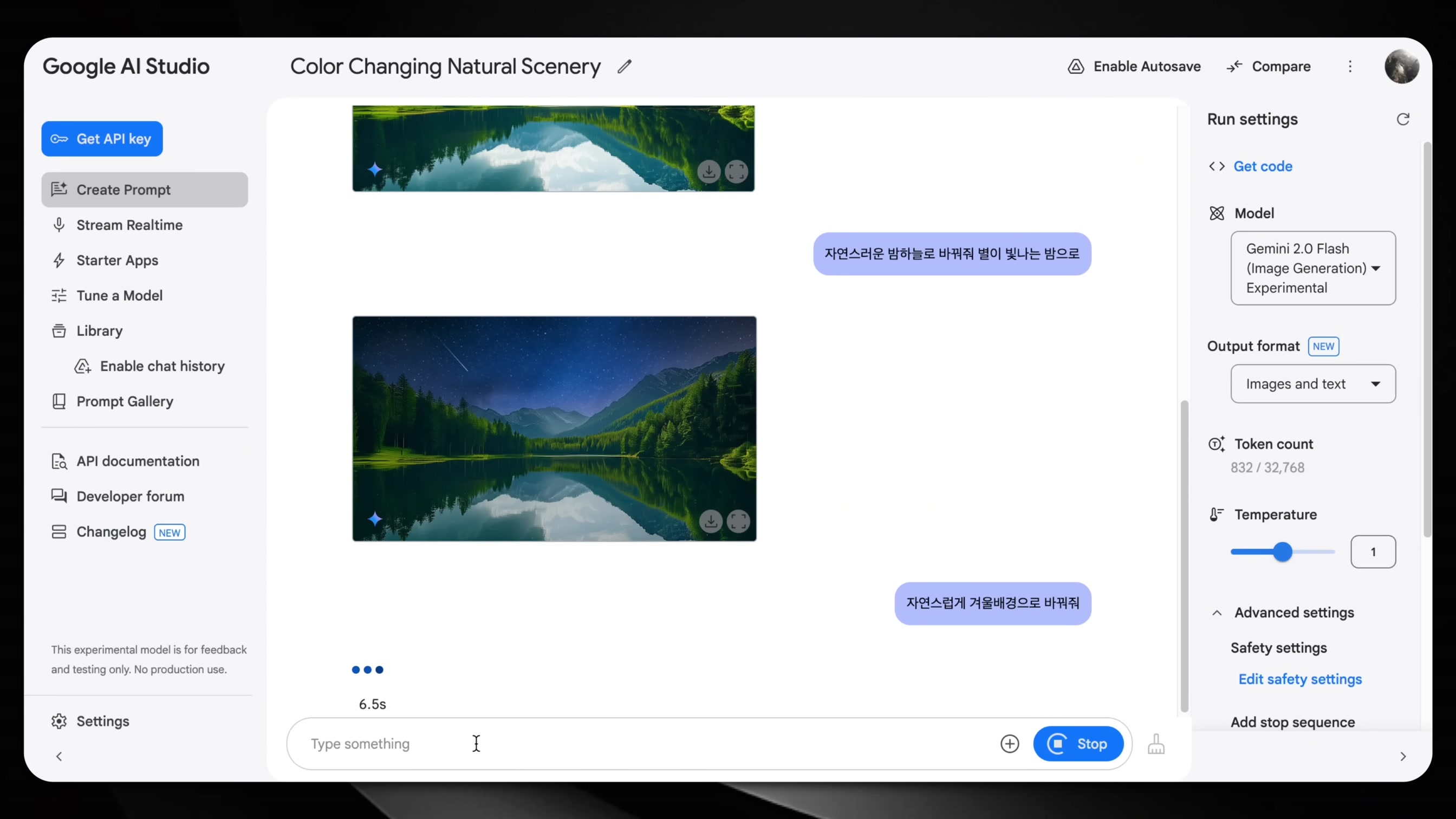Open the Get code link
This screenshot has height=819, width=1456.
click(x=1263, y=166)
